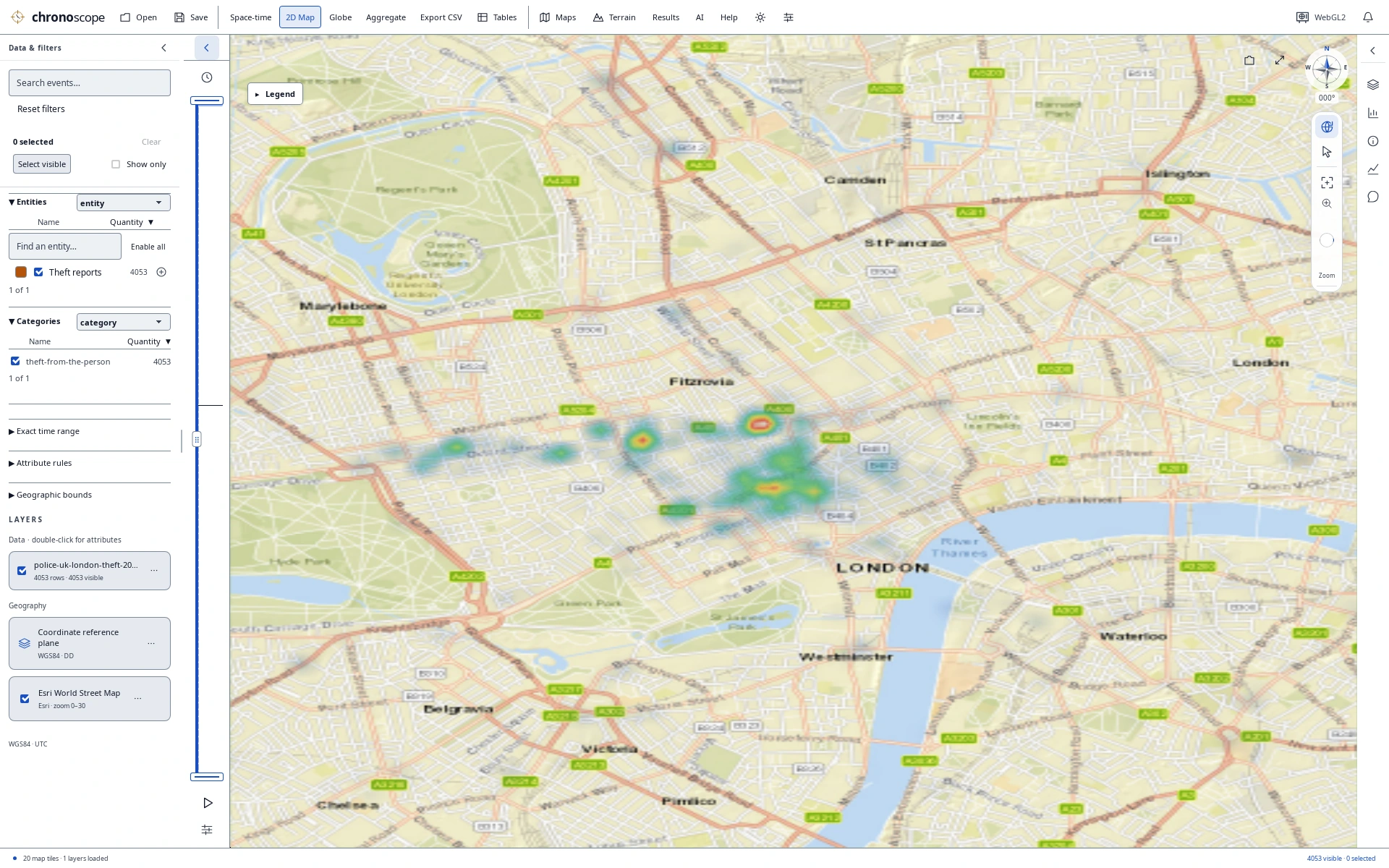Click Enable all entities
The height and width of the screenshot is (868, 1389).
click(148, 247)
